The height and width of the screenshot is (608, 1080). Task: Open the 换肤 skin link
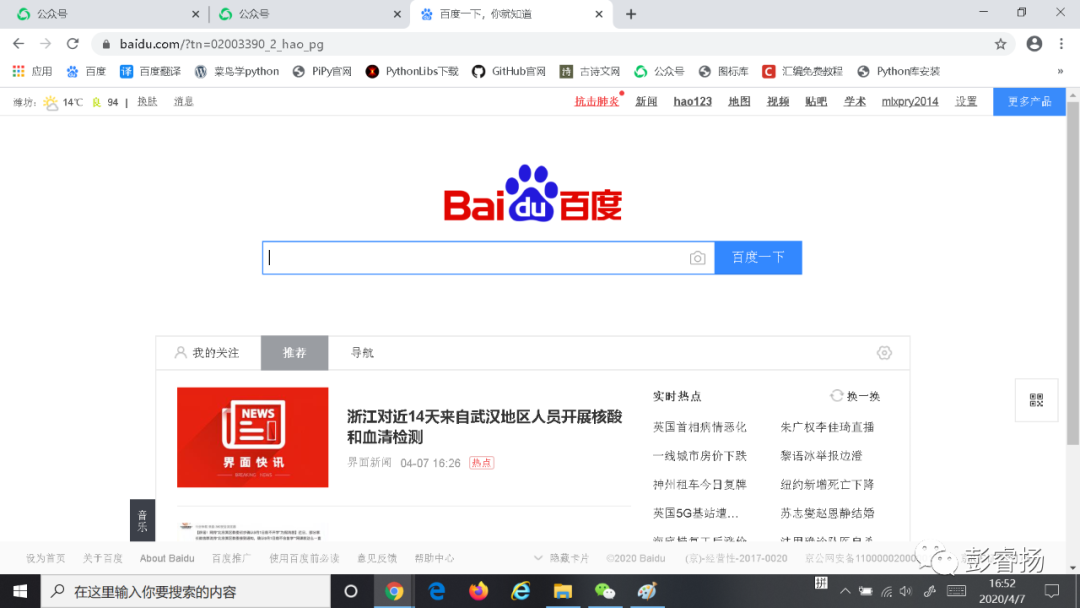click(x=147, y=102)
